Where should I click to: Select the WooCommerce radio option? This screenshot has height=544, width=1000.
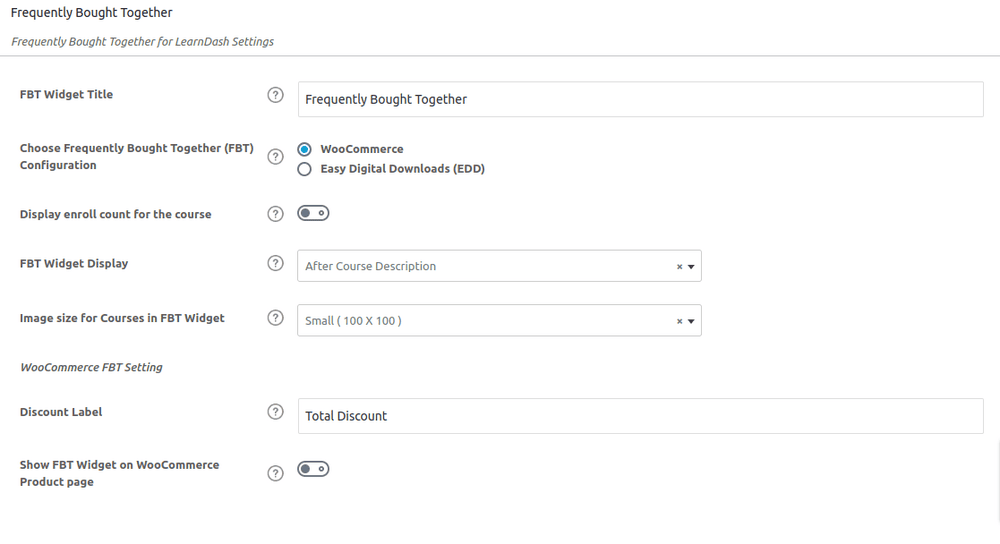(304, 149)
